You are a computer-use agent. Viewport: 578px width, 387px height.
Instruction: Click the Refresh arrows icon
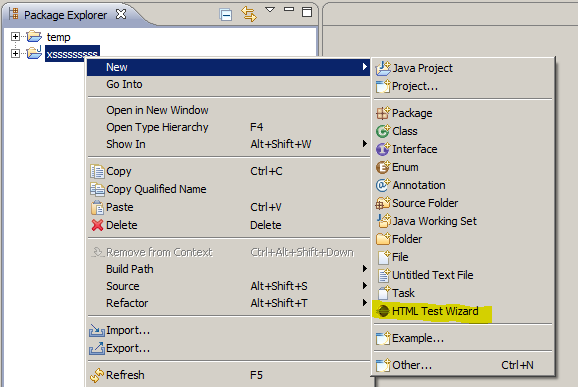click(x=97, y=375)
